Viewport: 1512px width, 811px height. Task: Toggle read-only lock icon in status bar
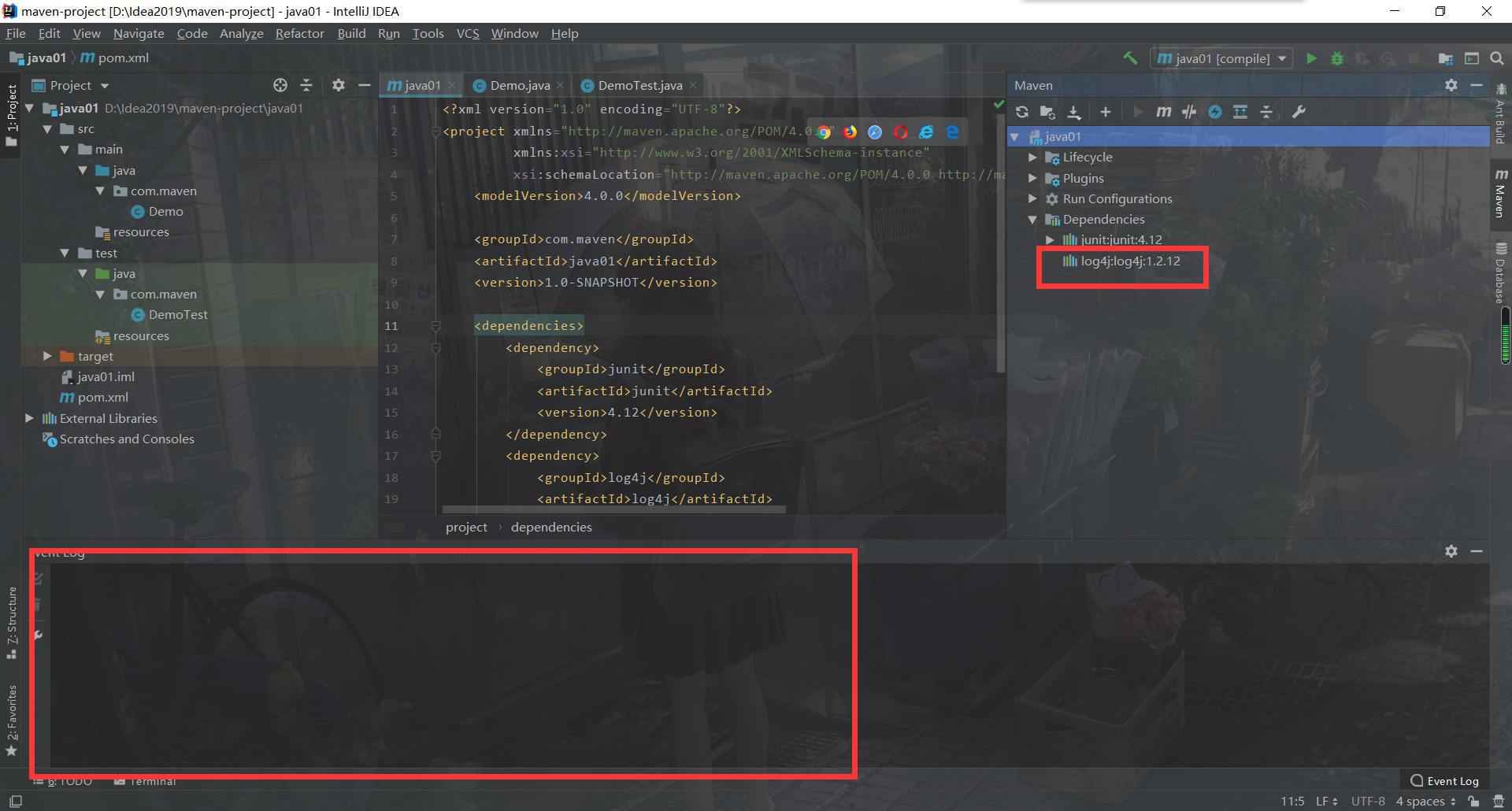tap(1473, 801)
